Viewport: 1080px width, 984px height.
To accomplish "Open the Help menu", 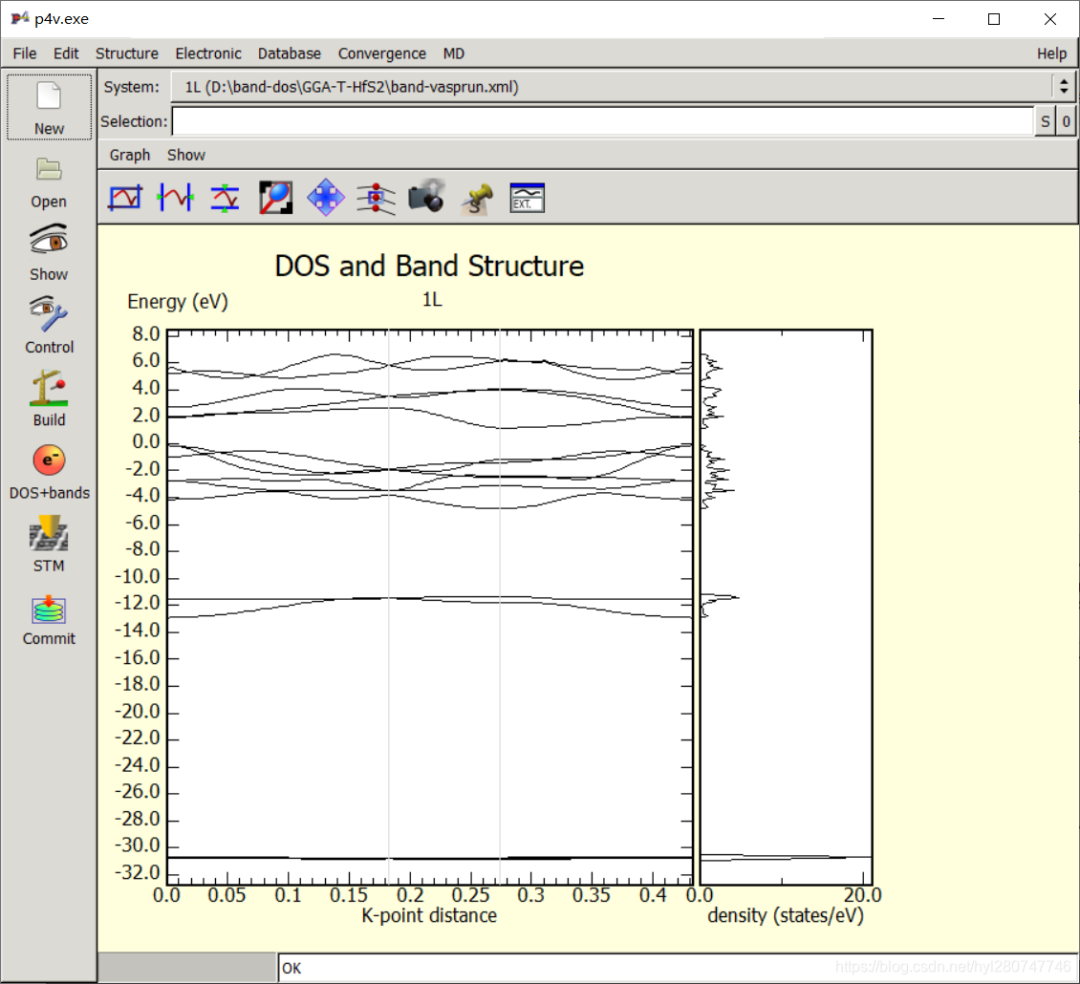I will click(1052, 54).
